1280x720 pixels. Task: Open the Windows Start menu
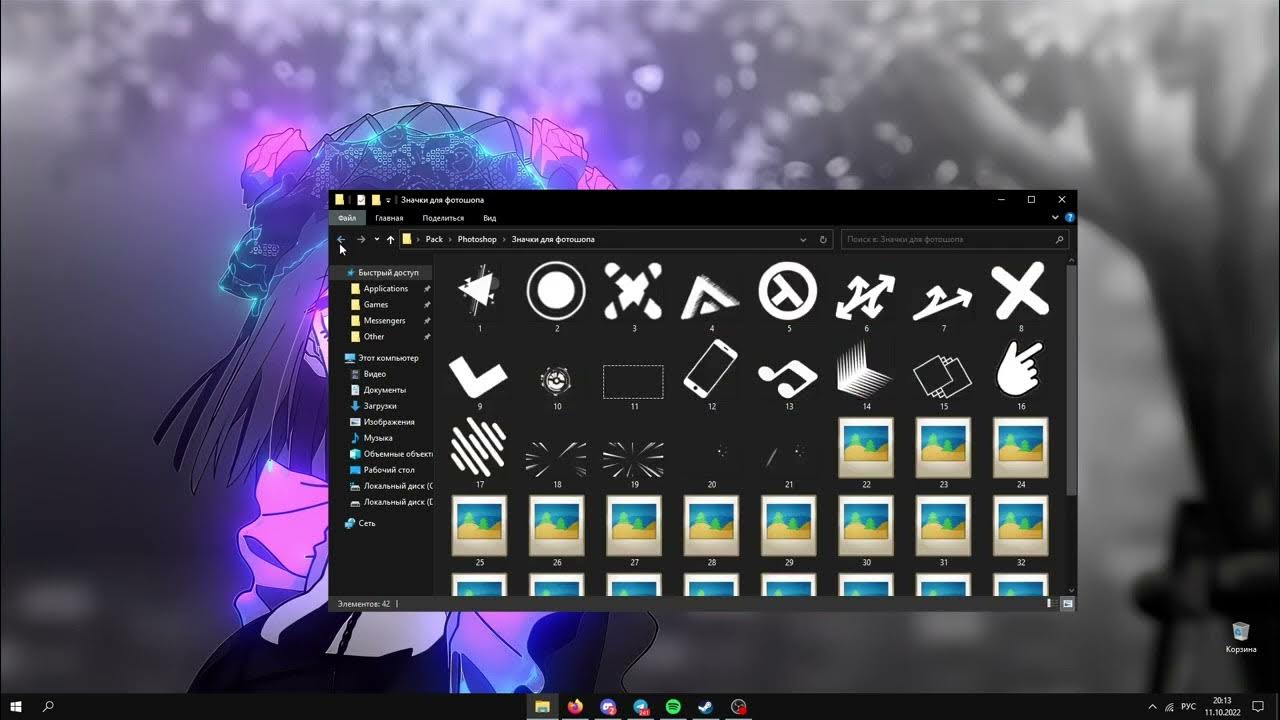coord(16,706)
